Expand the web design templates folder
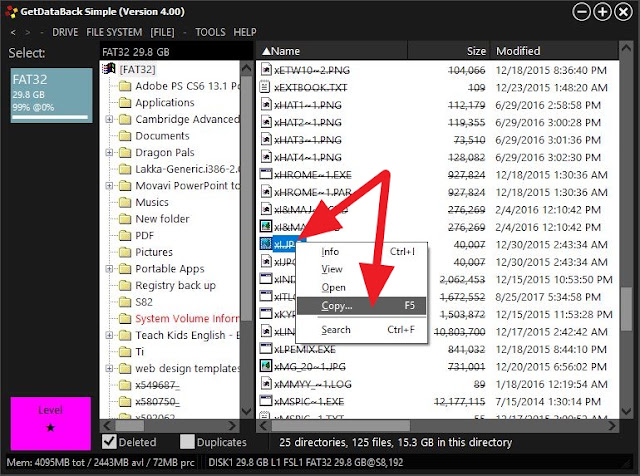The height and width of the screenshot is (476, 640). coord(109,368)
